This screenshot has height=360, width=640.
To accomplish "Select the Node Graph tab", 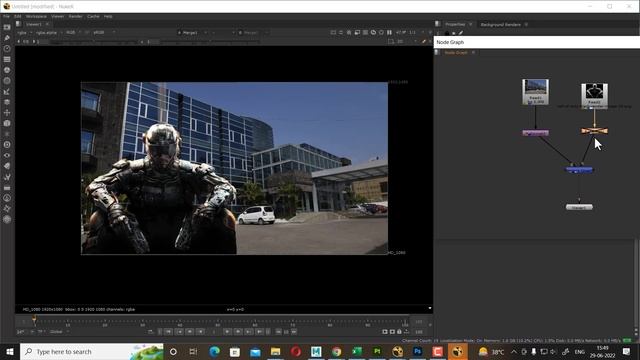I will [456, 52].
